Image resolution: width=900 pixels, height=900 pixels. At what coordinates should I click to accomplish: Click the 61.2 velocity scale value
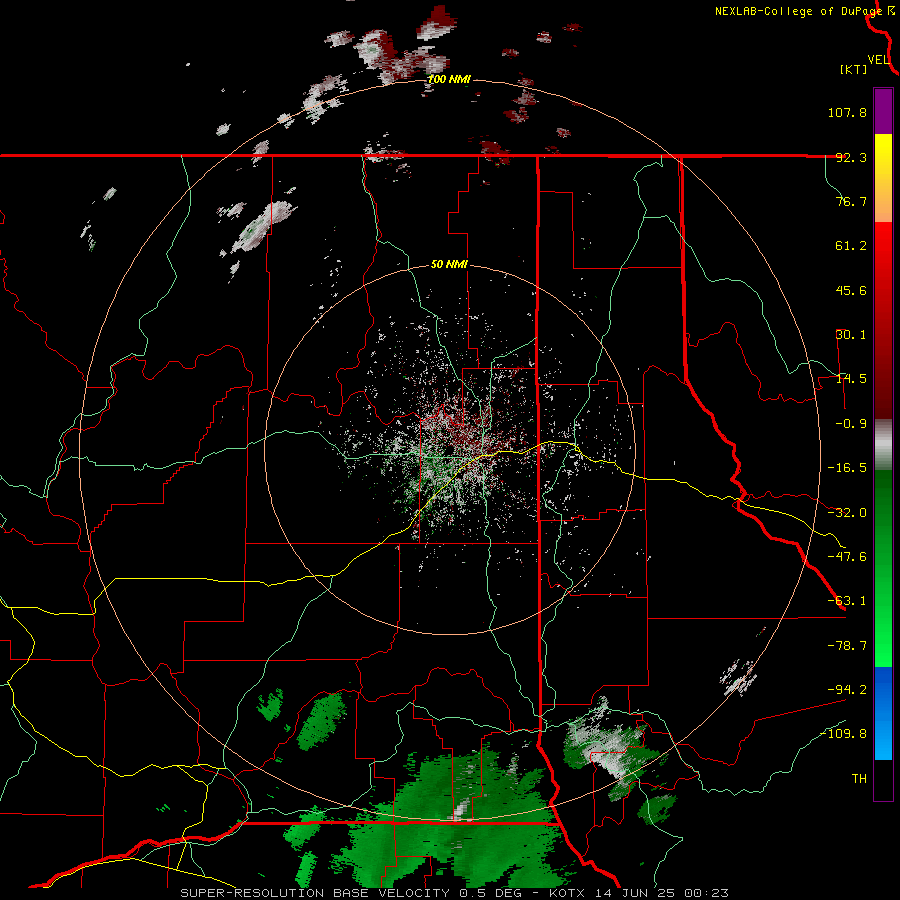[851, 246]
